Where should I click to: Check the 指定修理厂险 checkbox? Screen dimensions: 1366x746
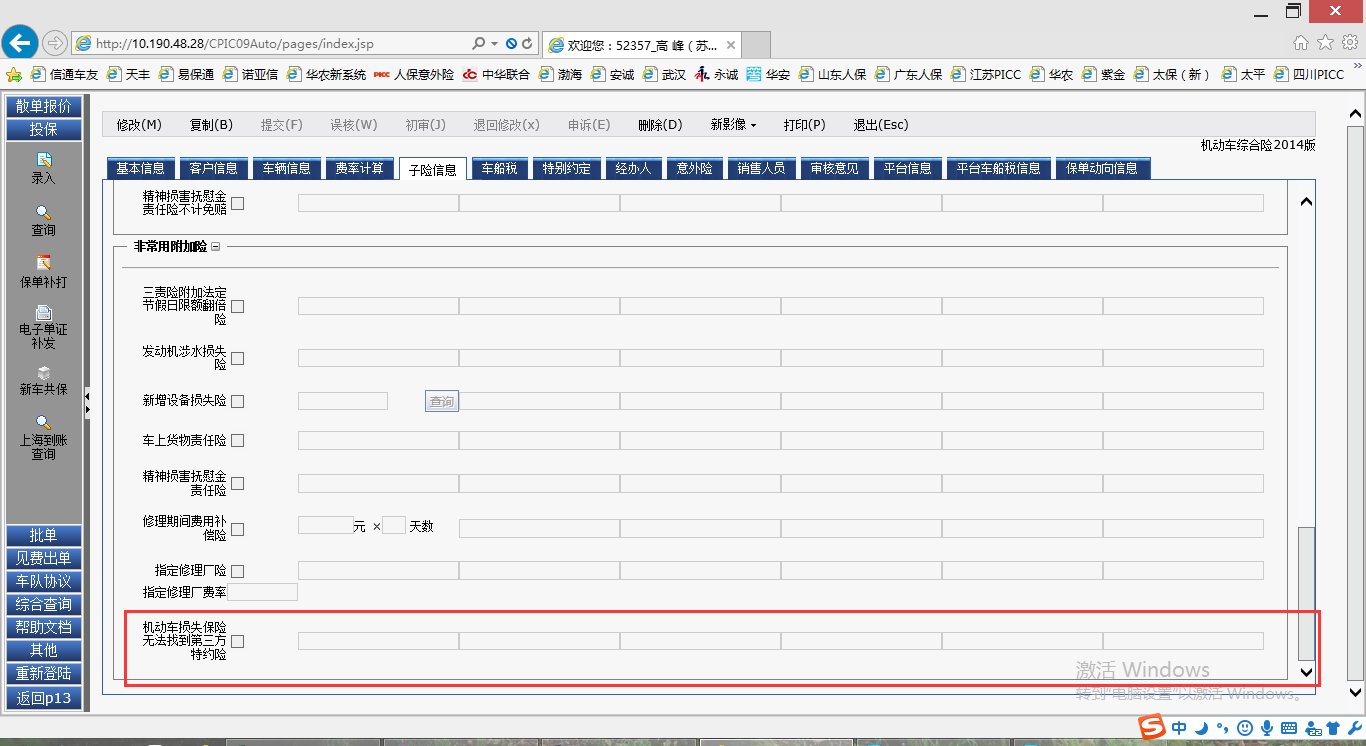pyautogui.click(x=238, y=571)
